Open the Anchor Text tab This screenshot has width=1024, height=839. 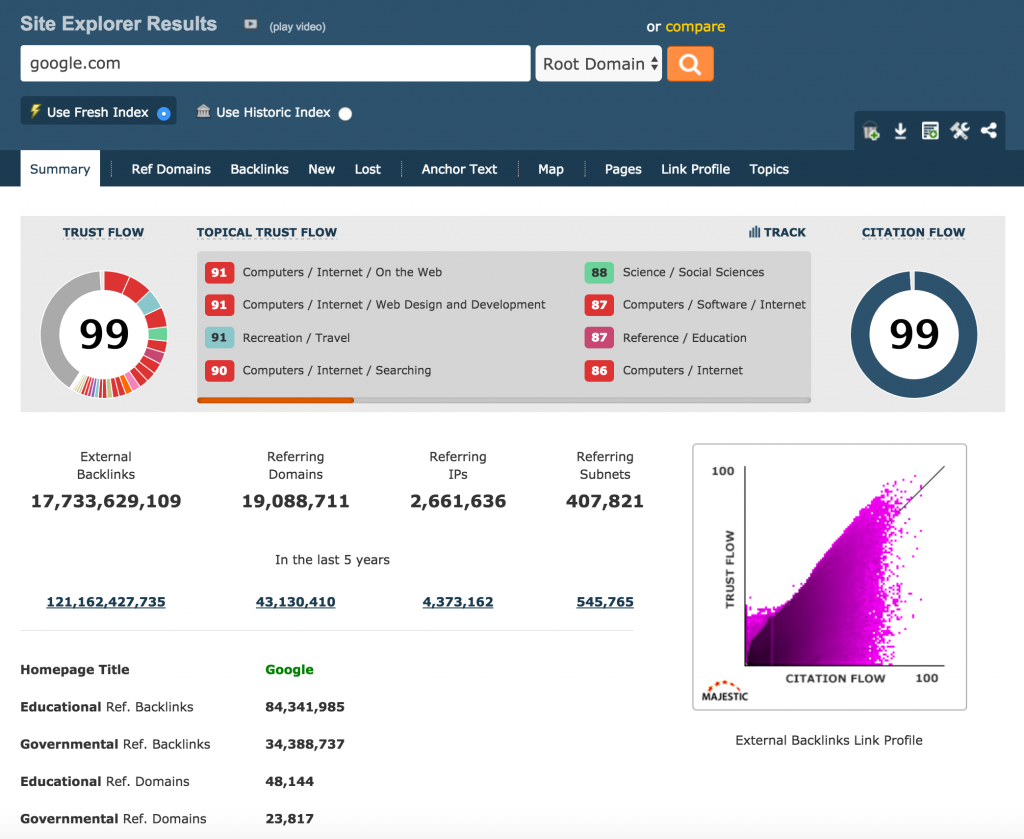tap(459, 169)
